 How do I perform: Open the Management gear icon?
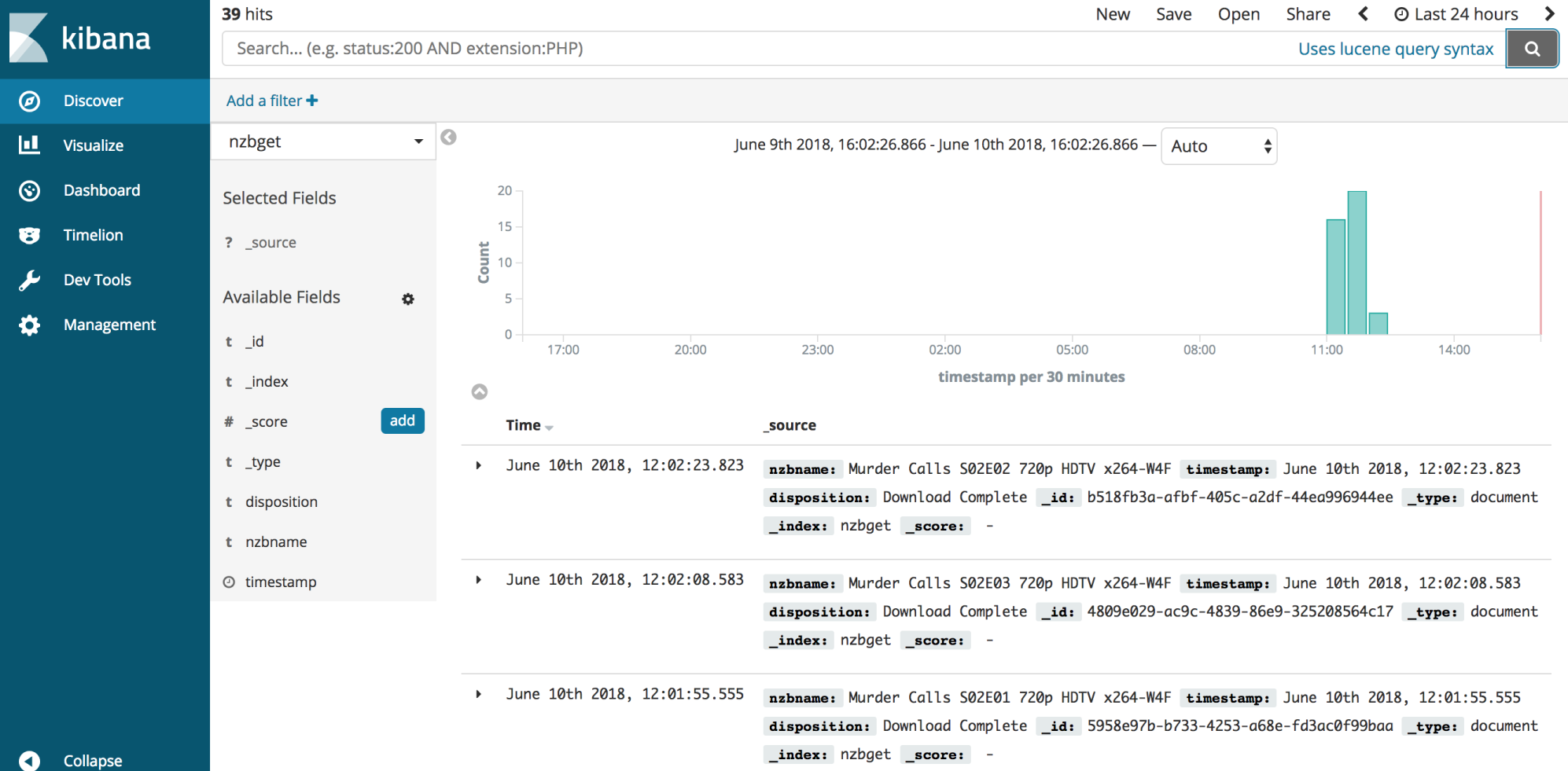[x=29, y=325]
